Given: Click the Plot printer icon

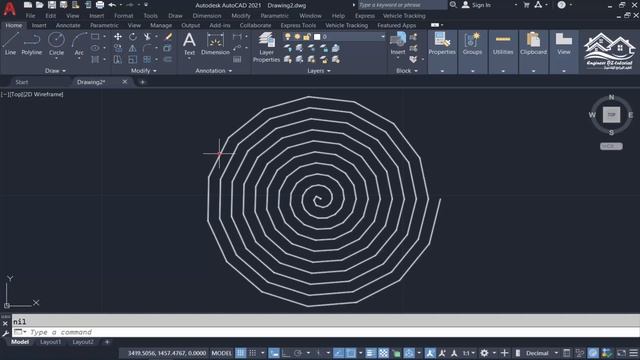Looking at the screenshot, I should (100, 5).
